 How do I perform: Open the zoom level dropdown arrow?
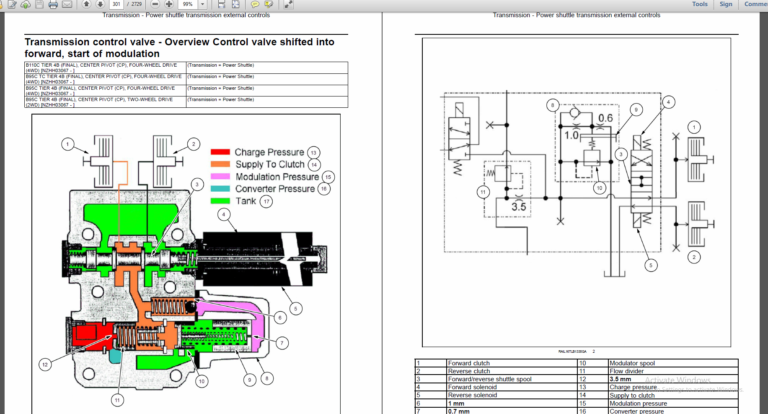click(x=202, y=4)
